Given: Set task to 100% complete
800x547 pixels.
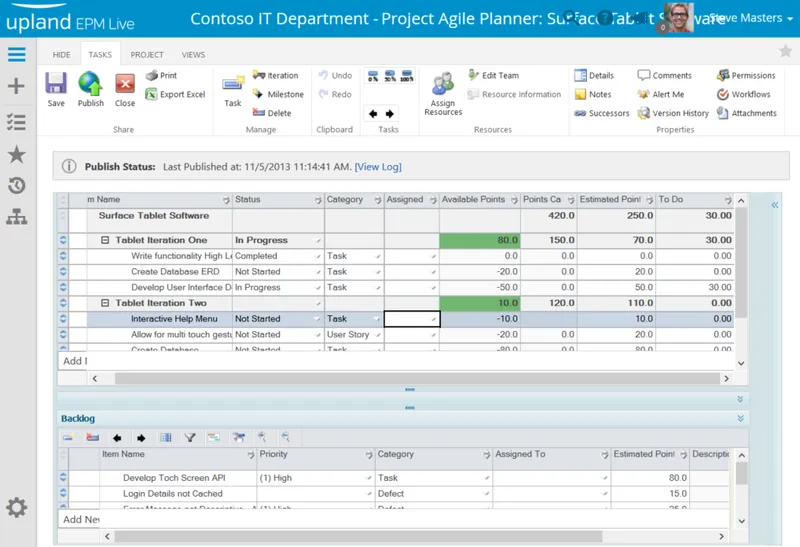Looking at the screenshot, I should click(x=407, y=76).
